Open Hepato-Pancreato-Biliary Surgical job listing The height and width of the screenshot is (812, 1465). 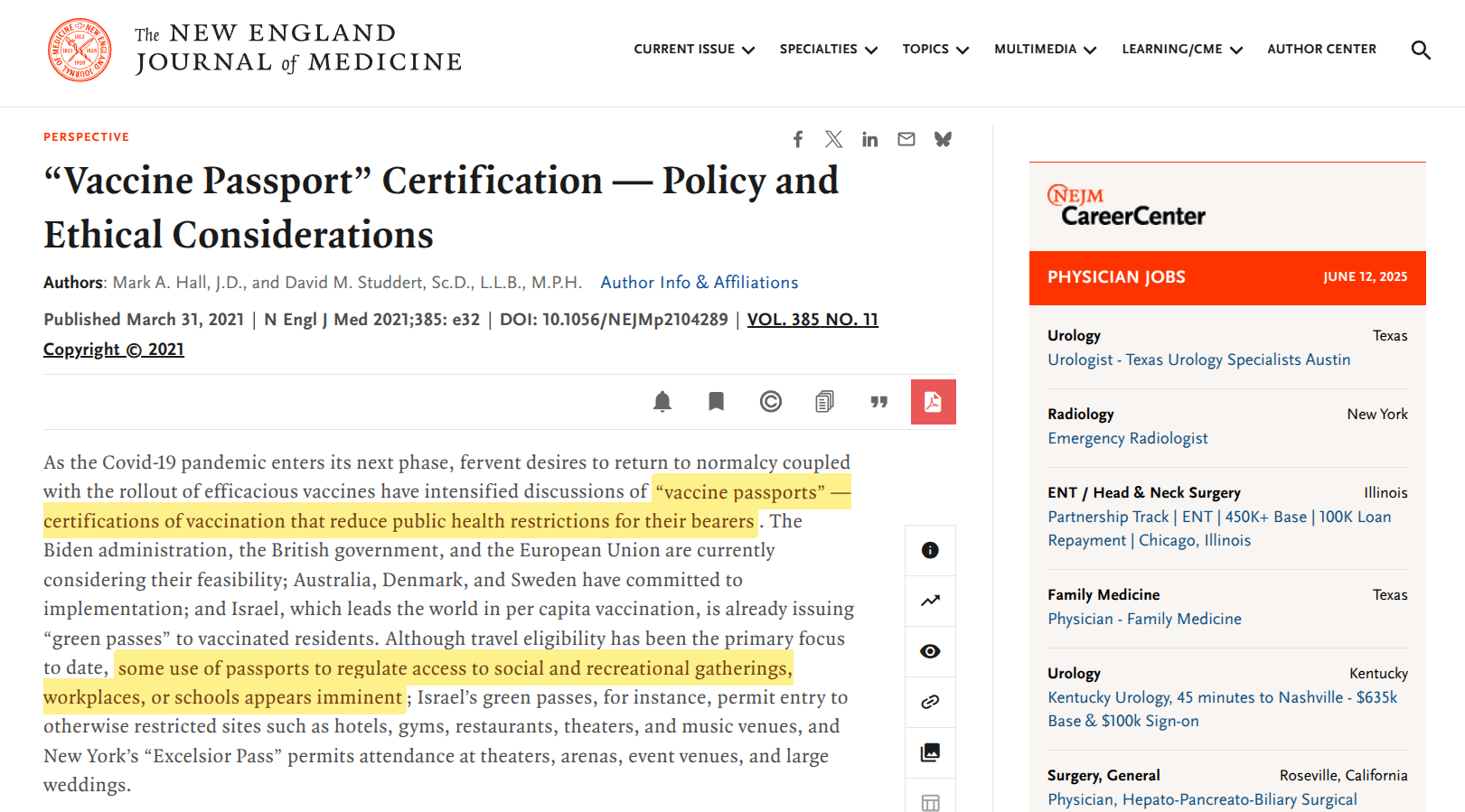[1202, 799]
